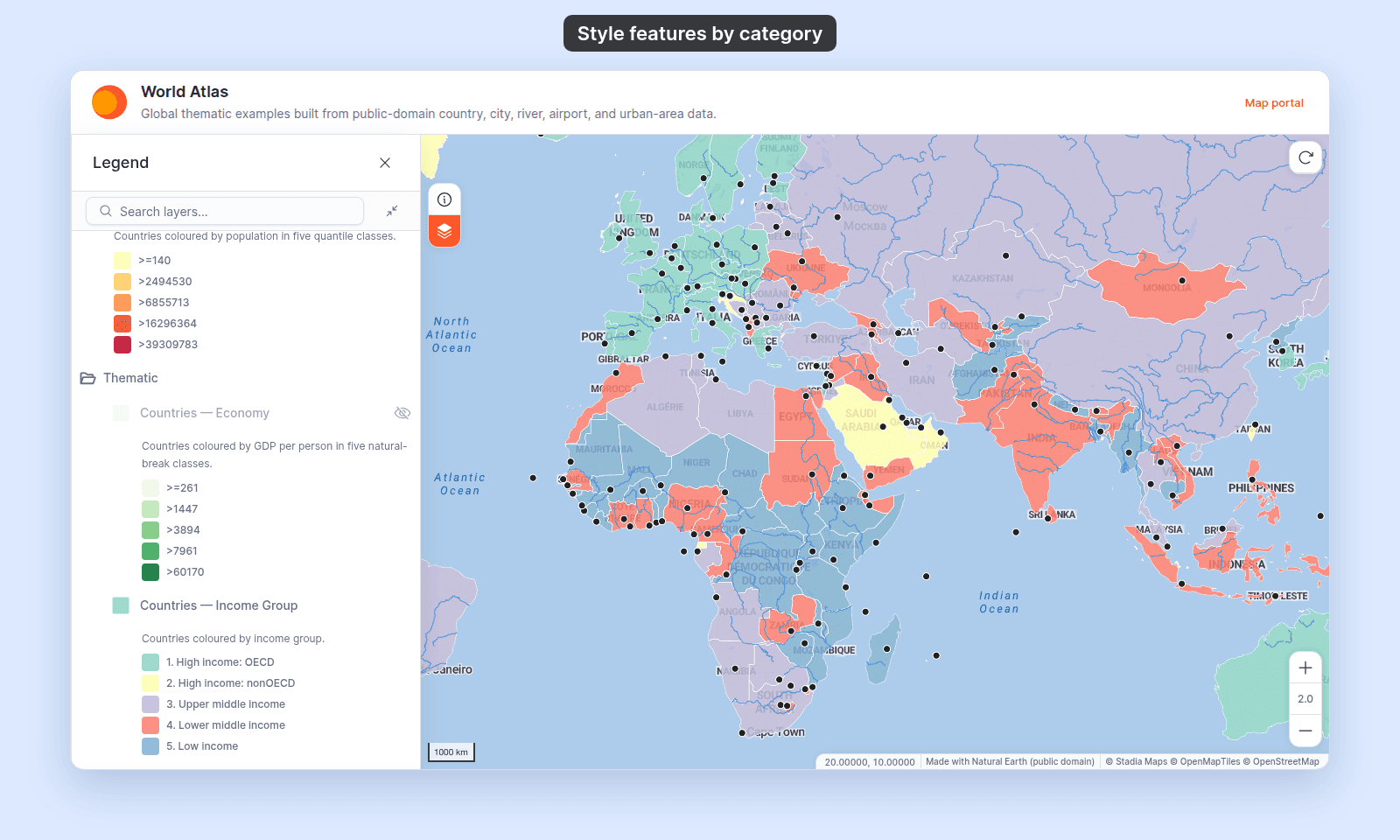The height and width of the screenshot is (840, 1400).
Task: Click the '5. Low income' swatch
Action: 150,746
